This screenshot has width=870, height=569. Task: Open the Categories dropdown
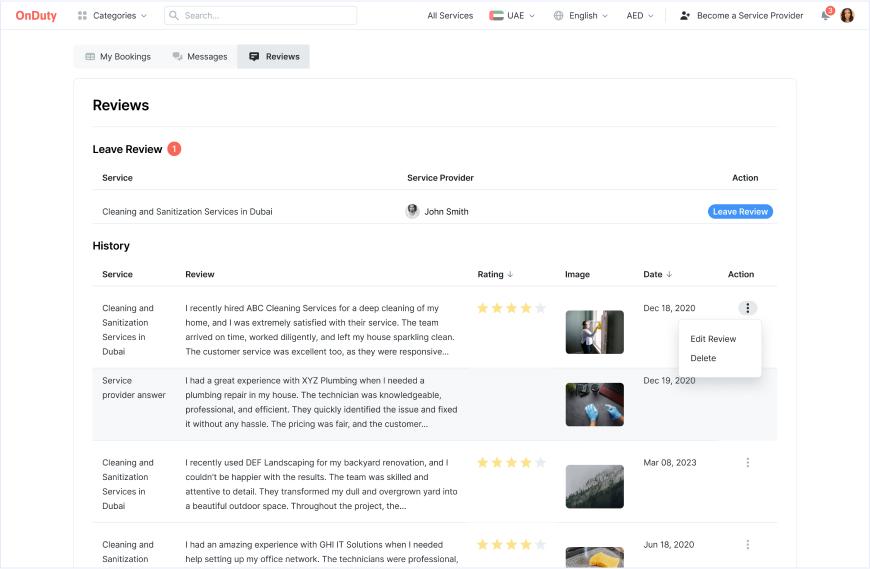click(x=113, y=16)
